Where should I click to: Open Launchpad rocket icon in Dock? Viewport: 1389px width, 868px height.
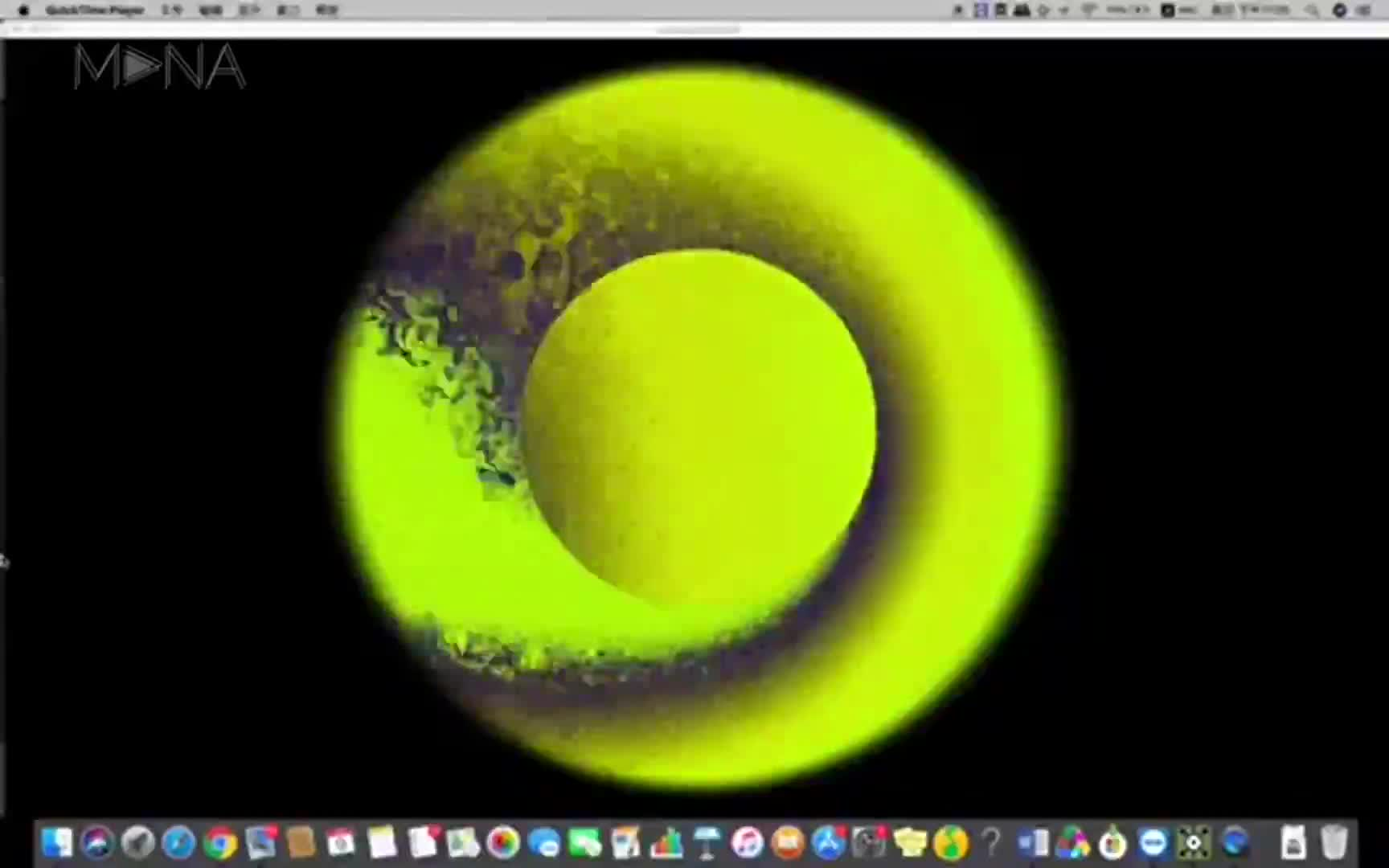coord(138,843)
